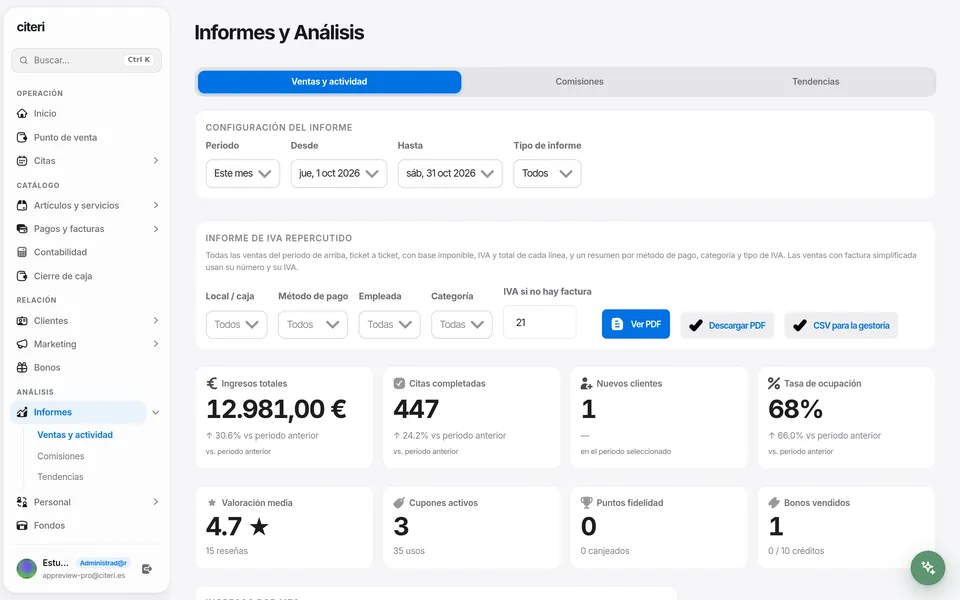
Task: Open the Desde date dropdown
Action: [x=339, y=173]
